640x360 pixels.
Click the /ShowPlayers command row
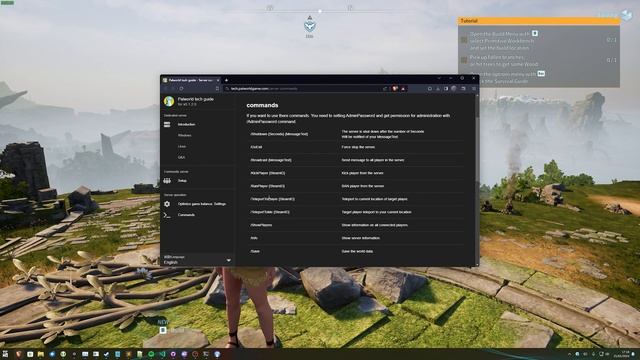[356, 225]
